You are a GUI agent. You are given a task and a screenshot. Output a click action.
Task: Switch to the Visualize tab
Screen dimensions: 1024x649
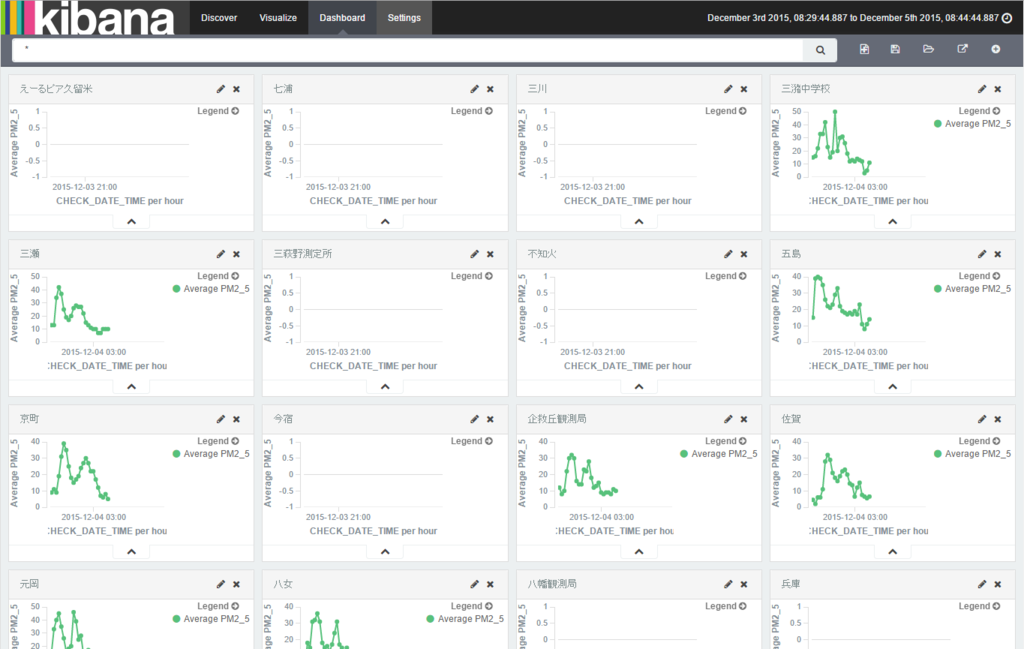click(x=278, y=18)
